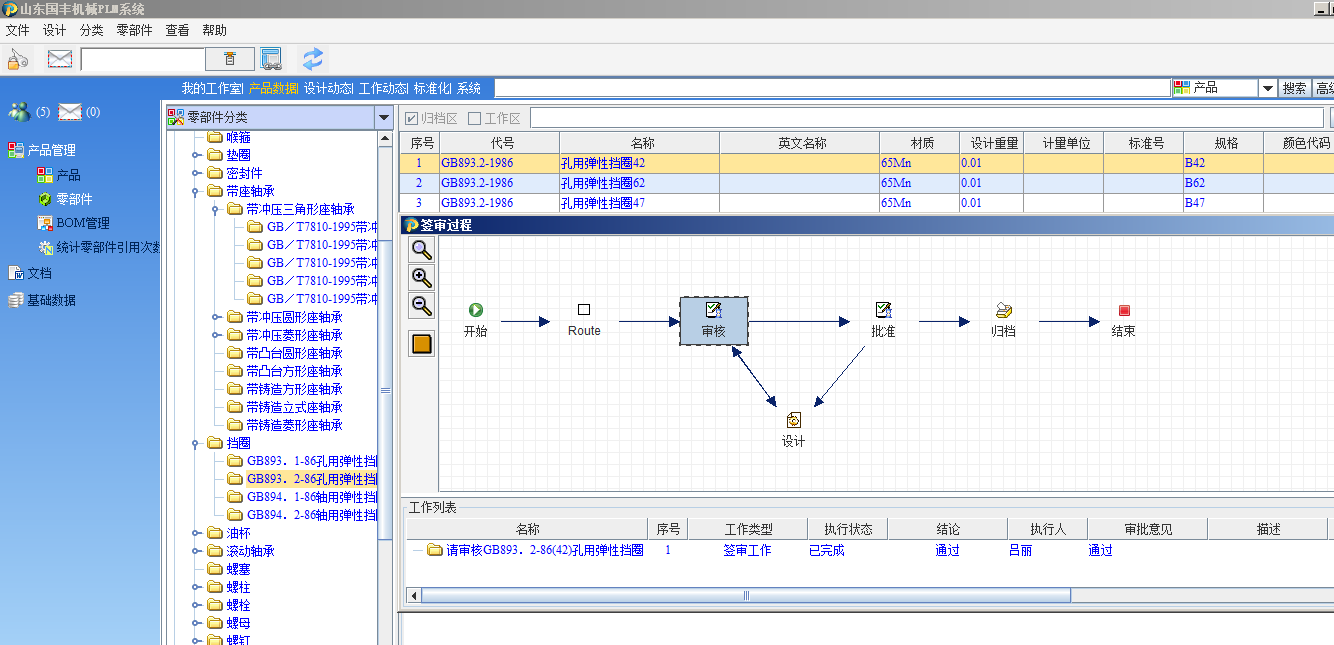This screenshot has height=645, width=1334.
Task: Click the envelope mail icon in toolbar
Action: click(x=60, y=59)
